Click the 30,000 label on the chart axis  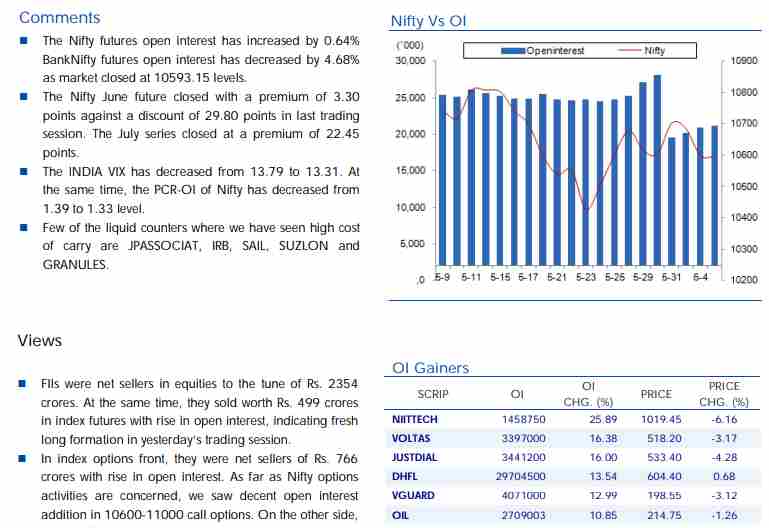[x=410, y=61]
